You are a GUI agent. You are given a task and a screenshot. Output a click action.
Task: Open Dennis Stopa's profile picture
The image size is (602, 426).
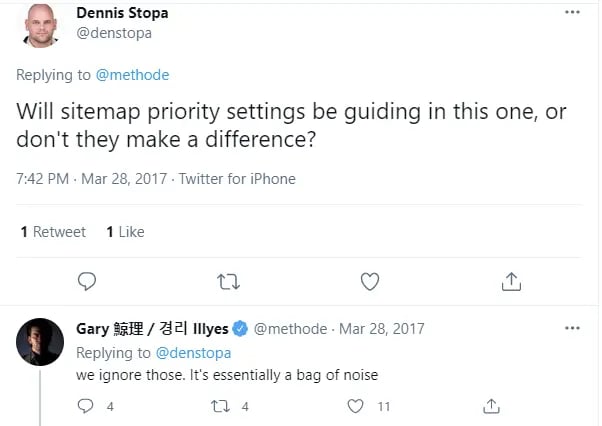(x=43, y=25)
